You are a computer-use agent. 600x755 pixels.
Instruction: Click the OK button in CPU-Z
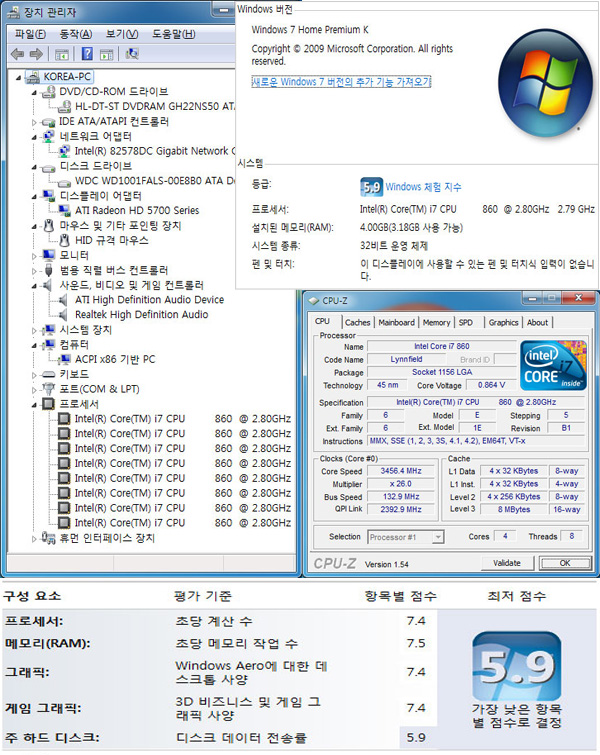coord(565,563)
